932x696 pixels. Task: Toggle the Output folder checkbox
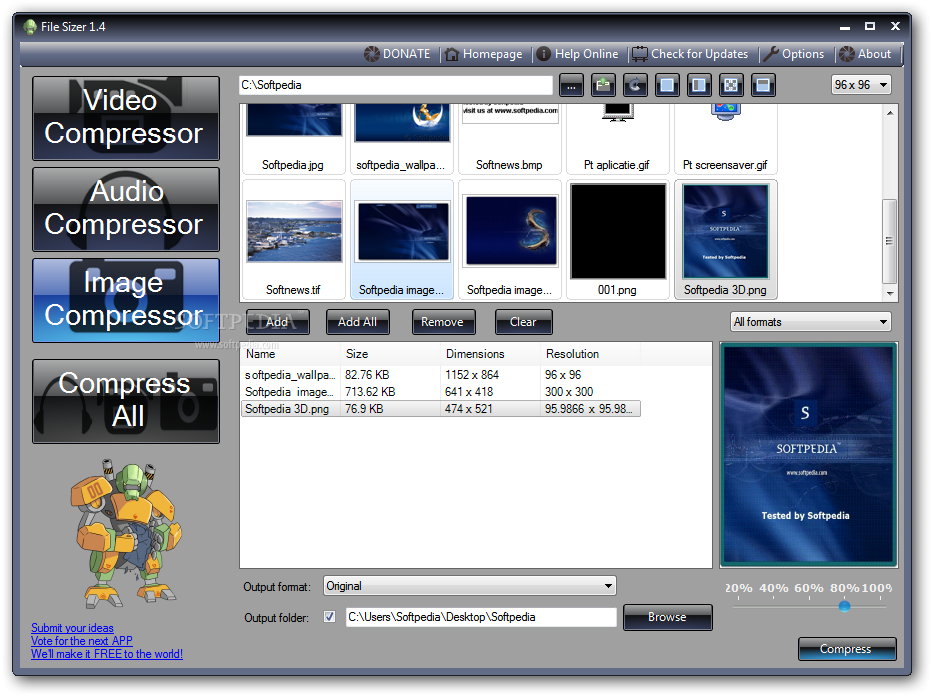329,617
